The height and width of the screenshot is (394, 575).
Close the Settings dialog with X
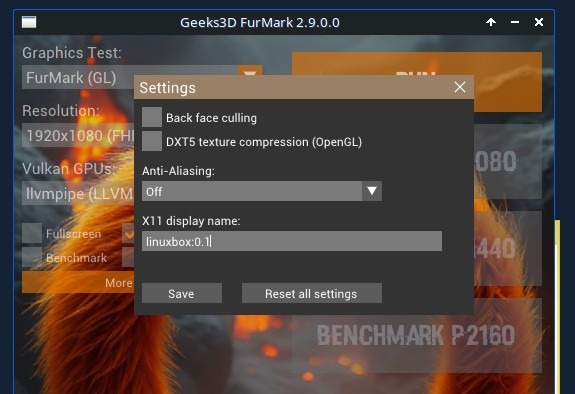459,87
